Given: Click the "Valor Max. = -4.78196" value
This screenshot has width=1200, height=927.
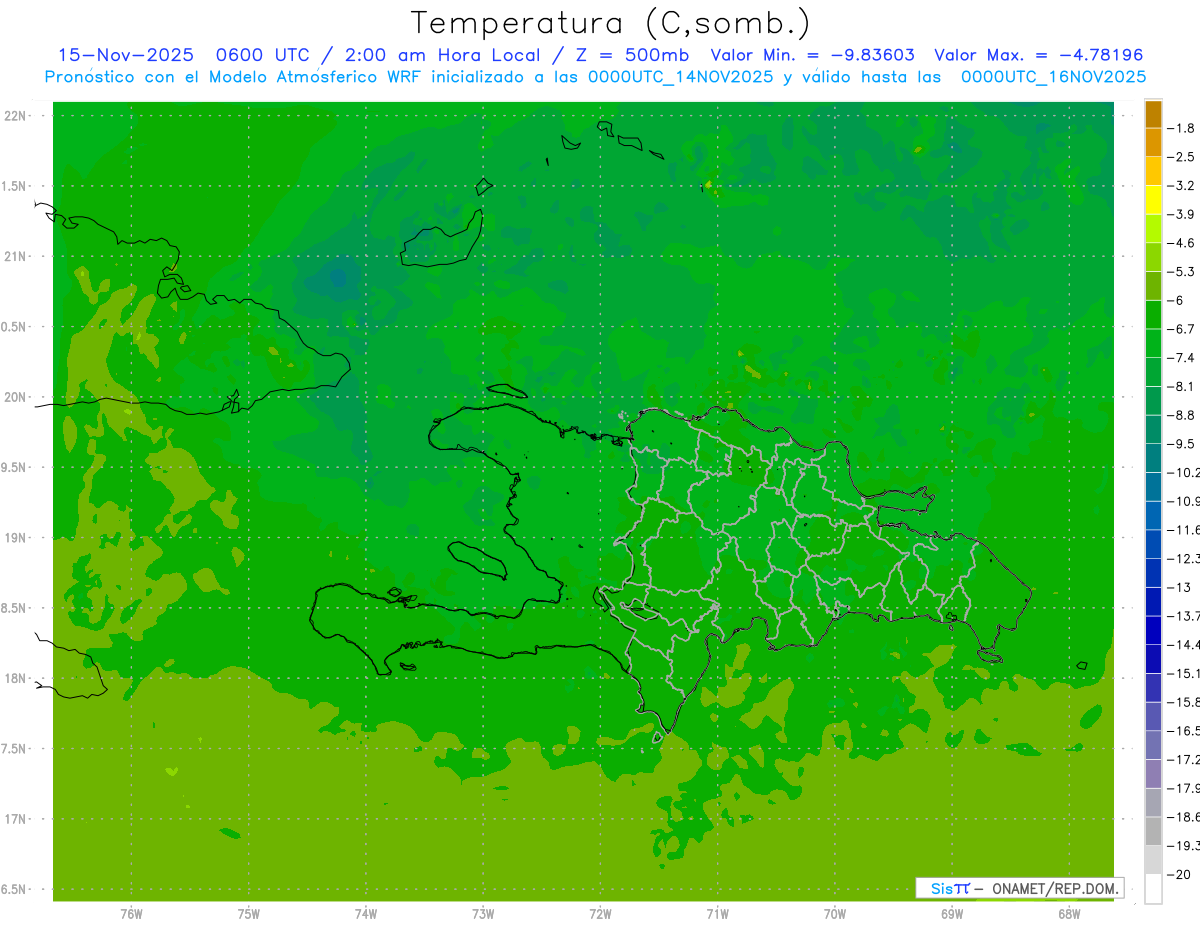Looking at the screenshot, I should point(1038,55).
